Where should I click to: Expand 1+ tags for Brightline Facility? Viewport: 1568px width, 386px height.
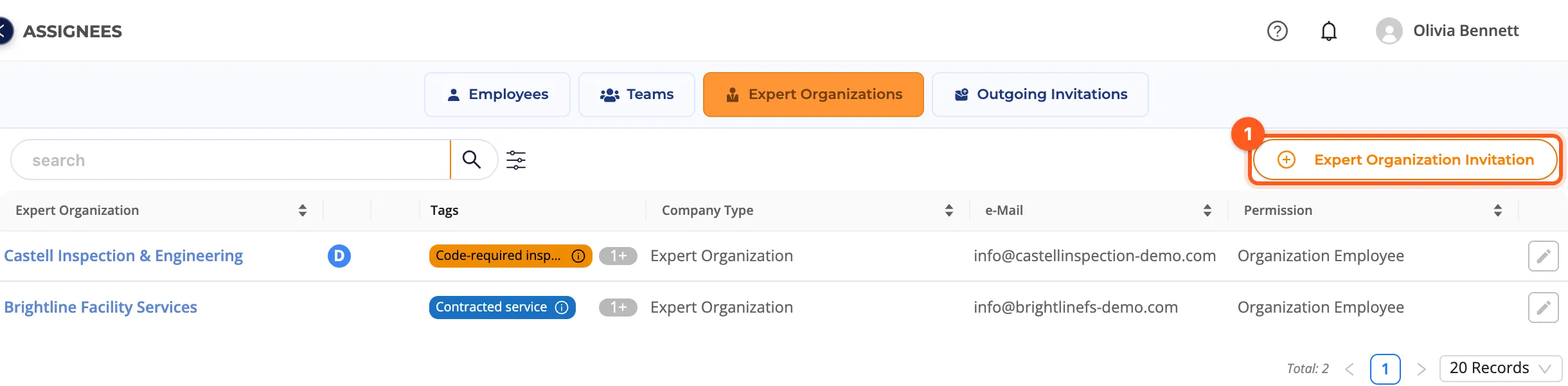(618, 308)
